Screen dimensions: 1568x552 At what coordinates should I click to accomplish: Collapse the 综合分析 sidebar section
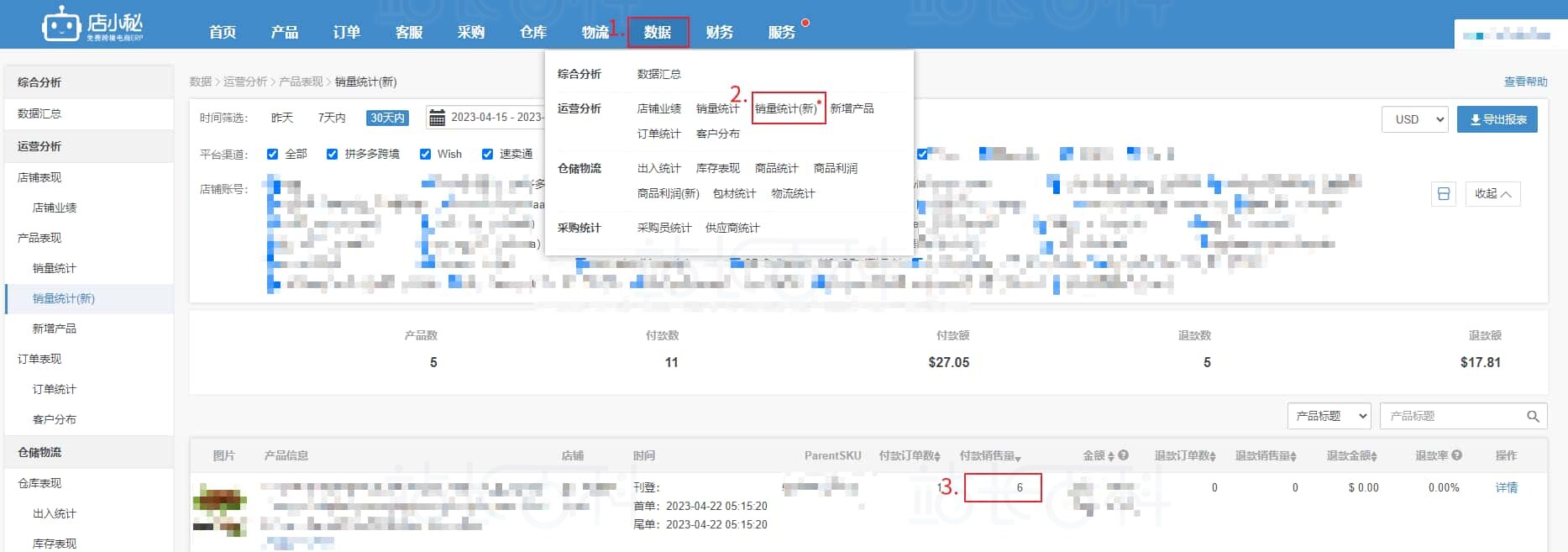click(89, 82)
